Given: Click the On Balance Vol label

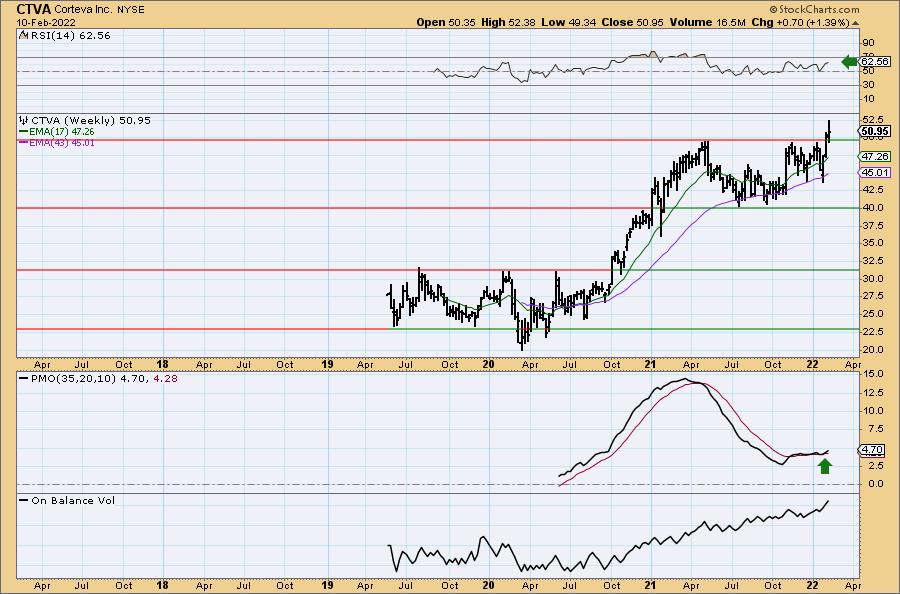Looking at the screenshot, I should click(x=73, y=501).
